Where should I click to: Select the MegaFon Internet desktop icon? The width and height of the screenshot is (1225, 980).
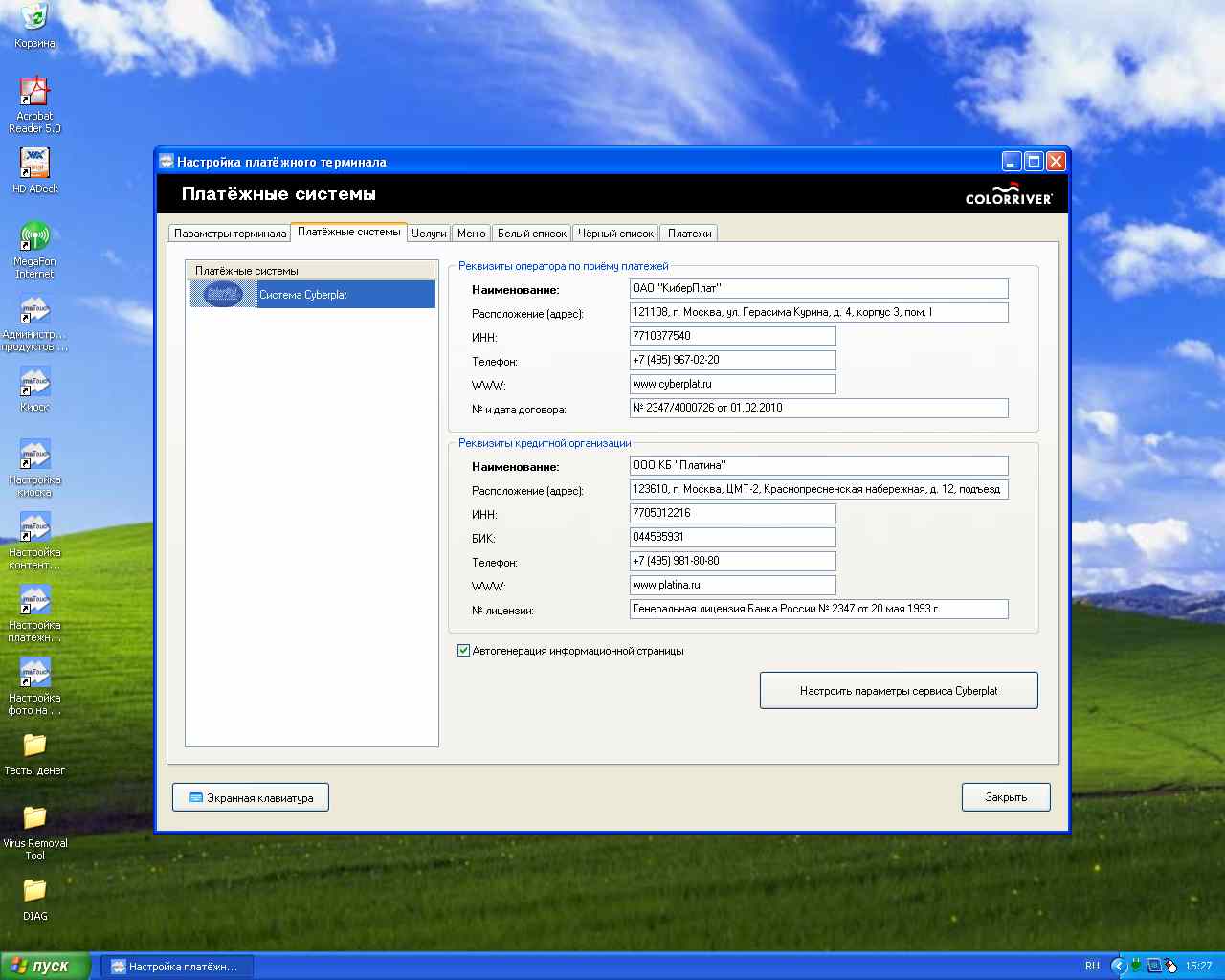(x=34, y=237)
